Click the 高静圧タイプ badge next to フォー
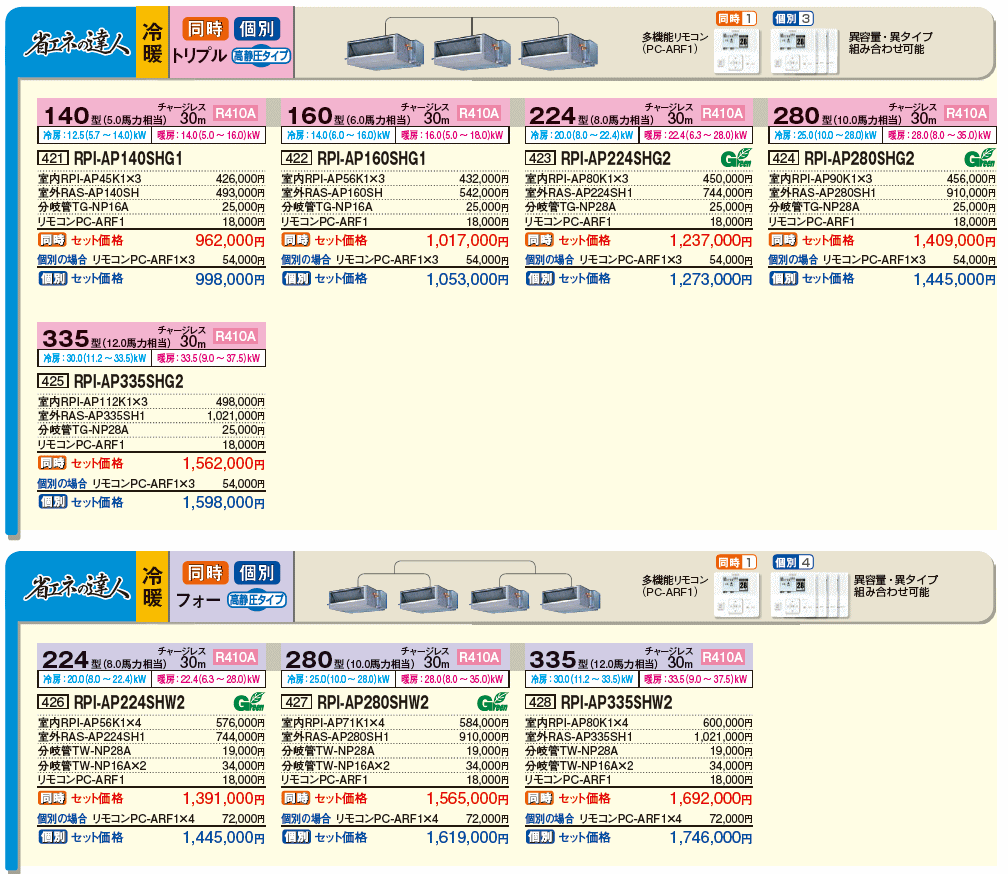This screenshot has width=1008, height=874. [x=257, y=600]
